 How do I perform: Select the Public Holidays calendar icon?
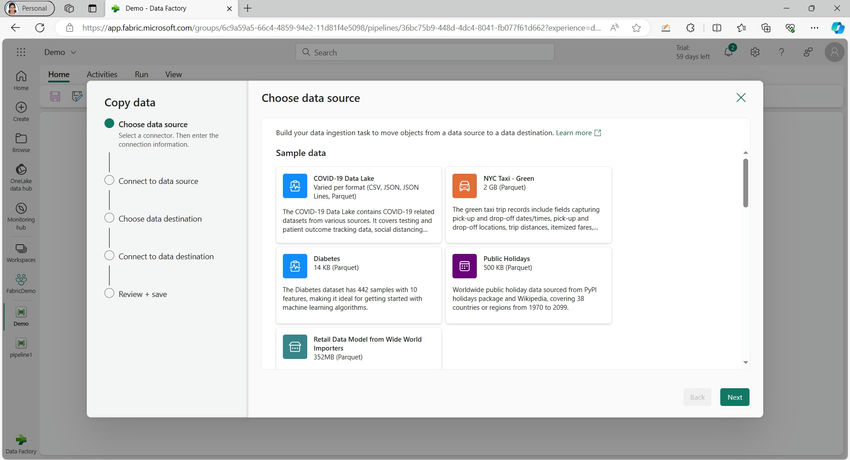tap(465, 266)
